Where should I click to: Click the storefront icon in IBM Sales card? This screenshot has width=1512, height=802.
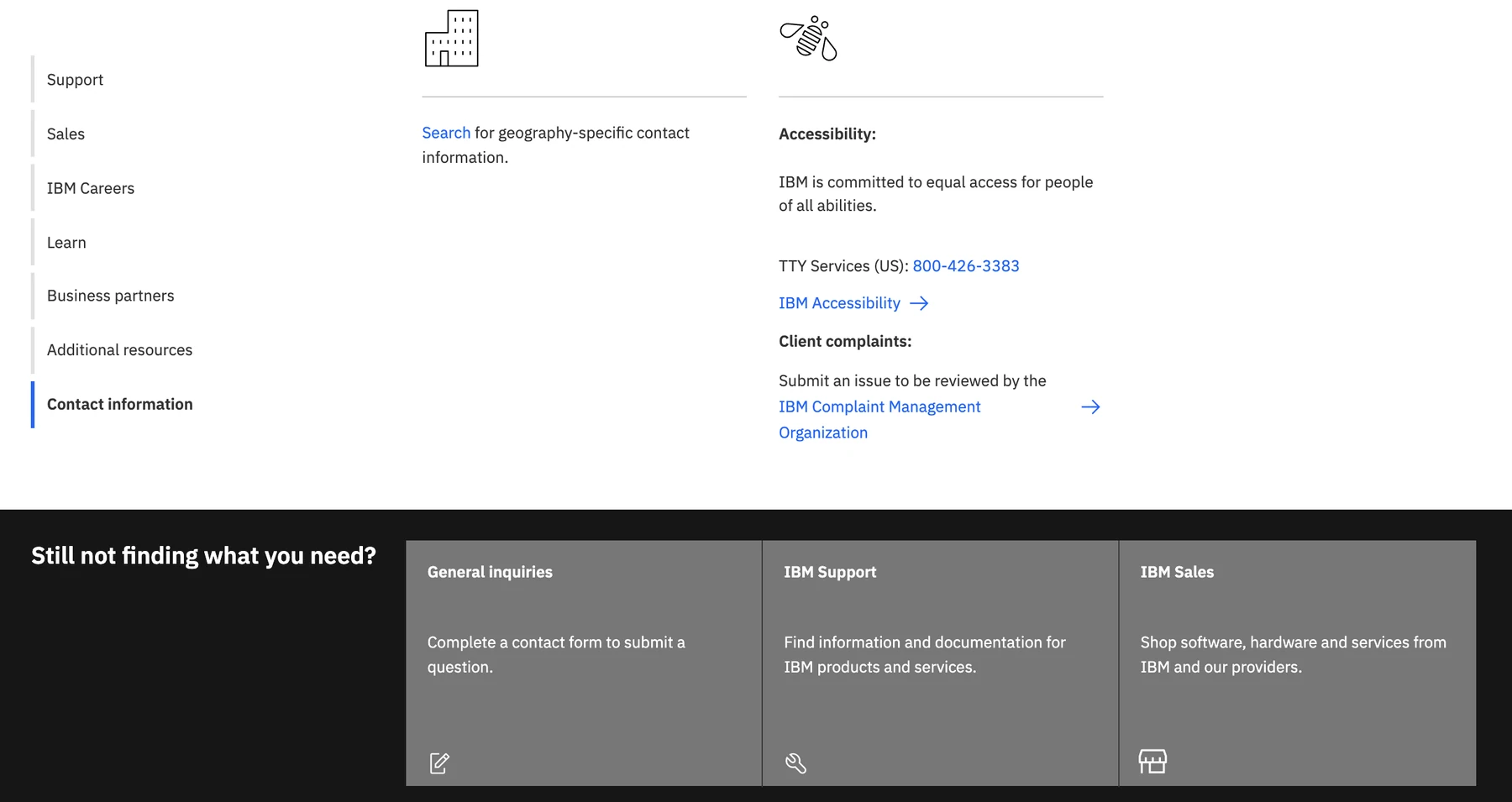point(1152,761)
